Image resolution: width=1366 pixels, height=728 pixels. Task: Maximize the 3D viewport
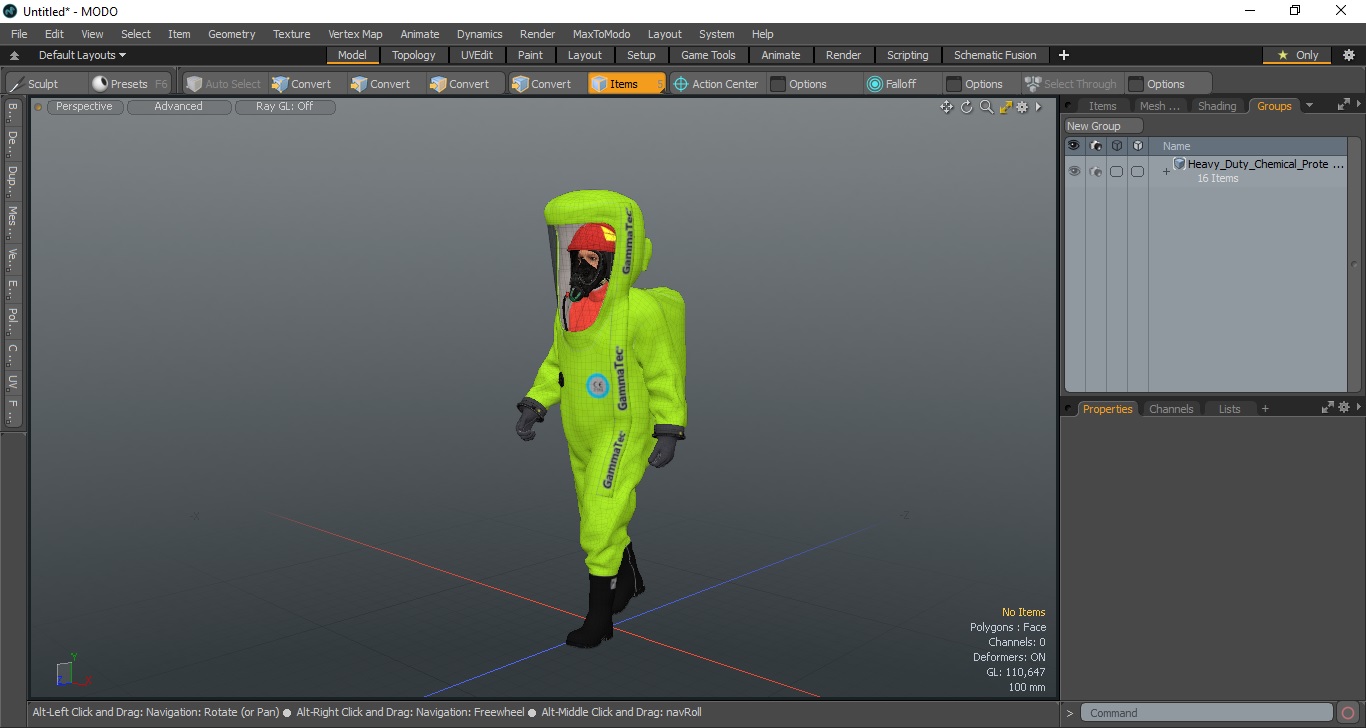[1005, 107]
